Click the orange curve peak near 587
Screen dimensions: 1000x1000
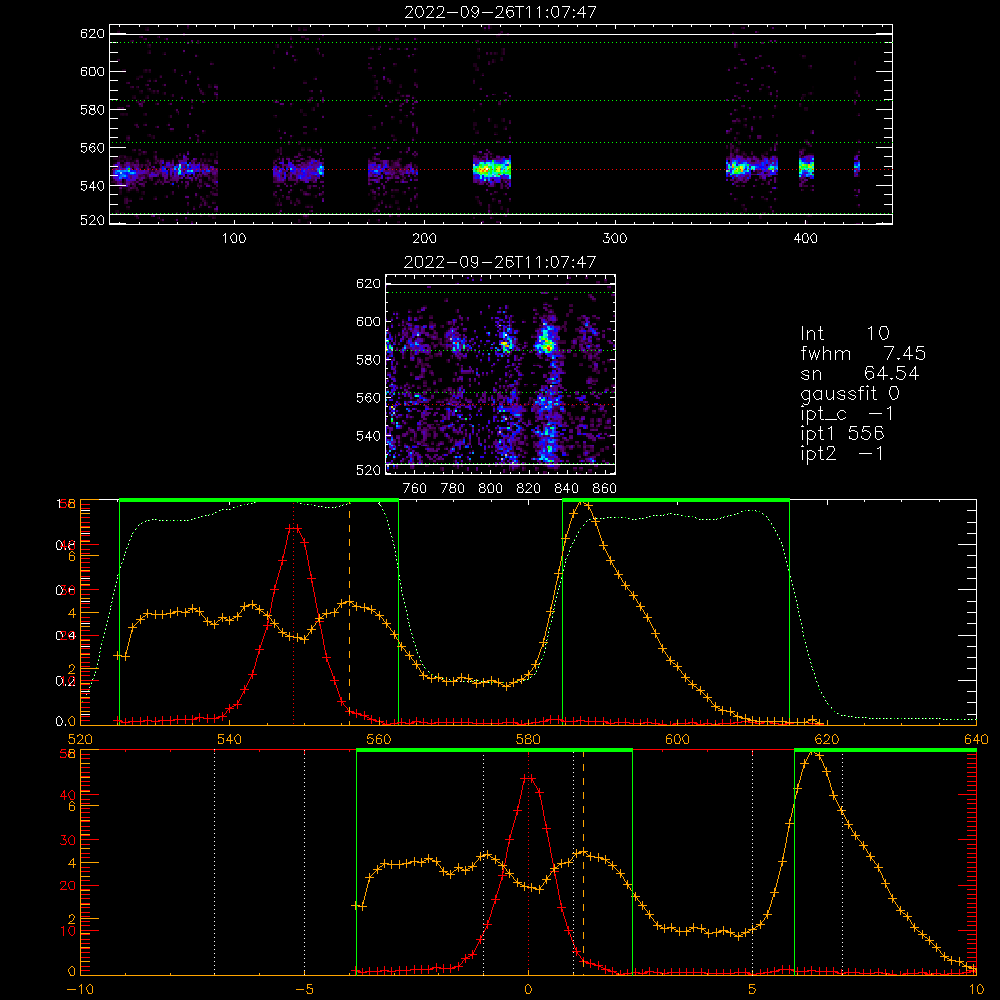(584, 504)
